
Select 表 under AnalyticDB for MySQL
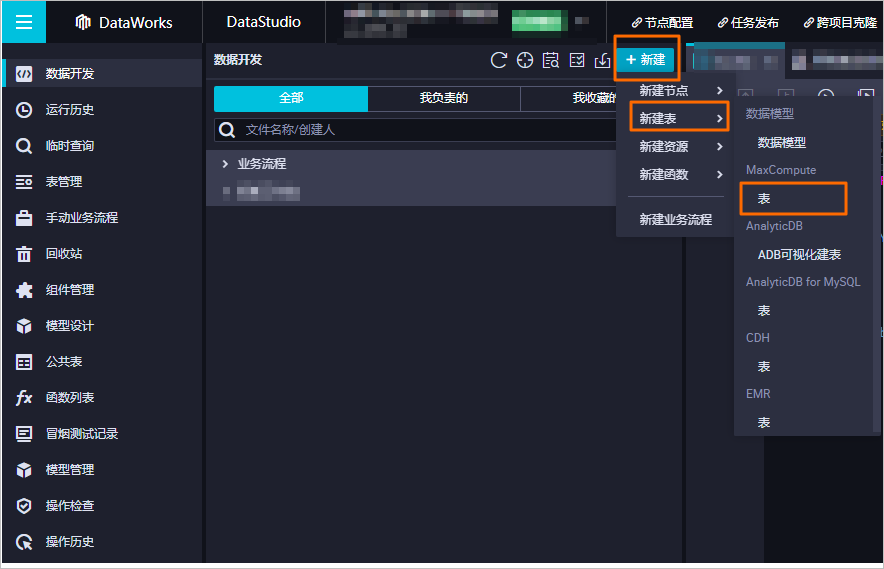pos(764,311)
